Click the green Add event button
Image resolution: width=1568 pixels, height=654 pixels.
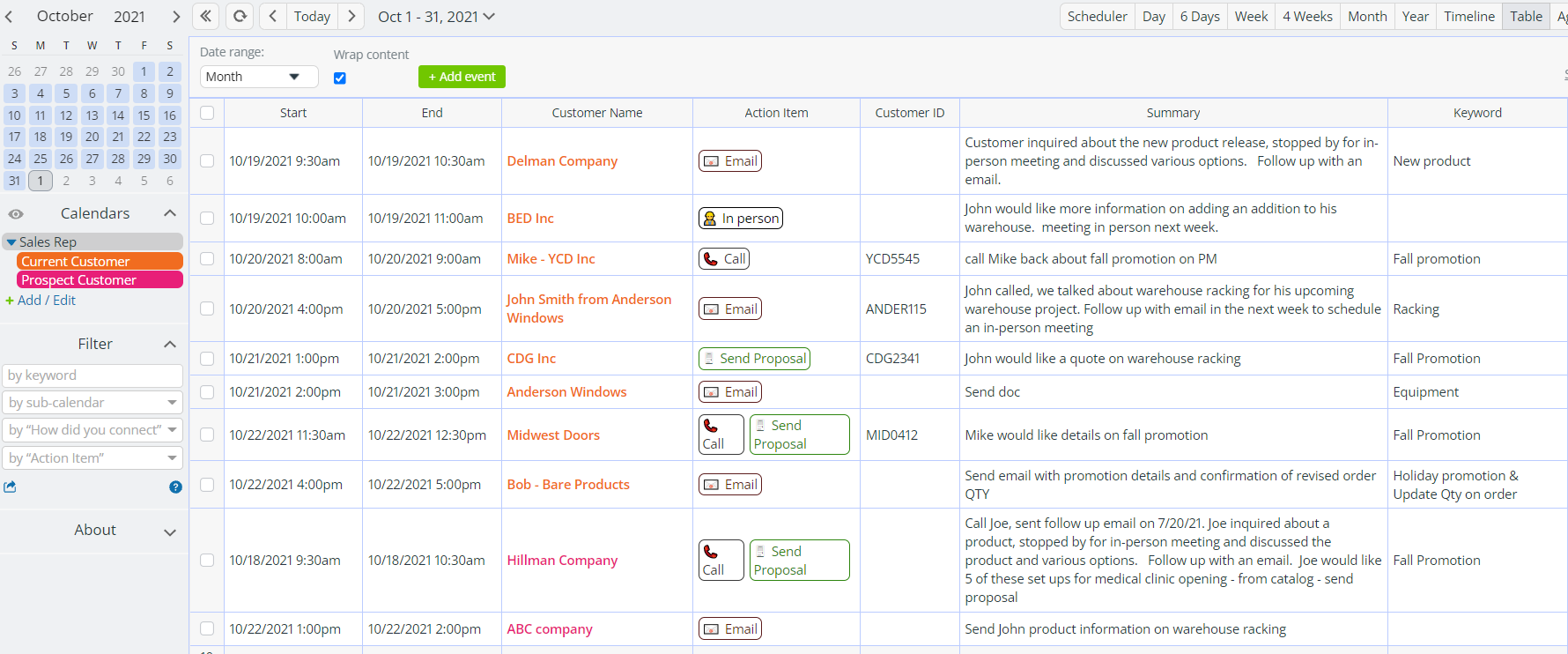(462, 77)
